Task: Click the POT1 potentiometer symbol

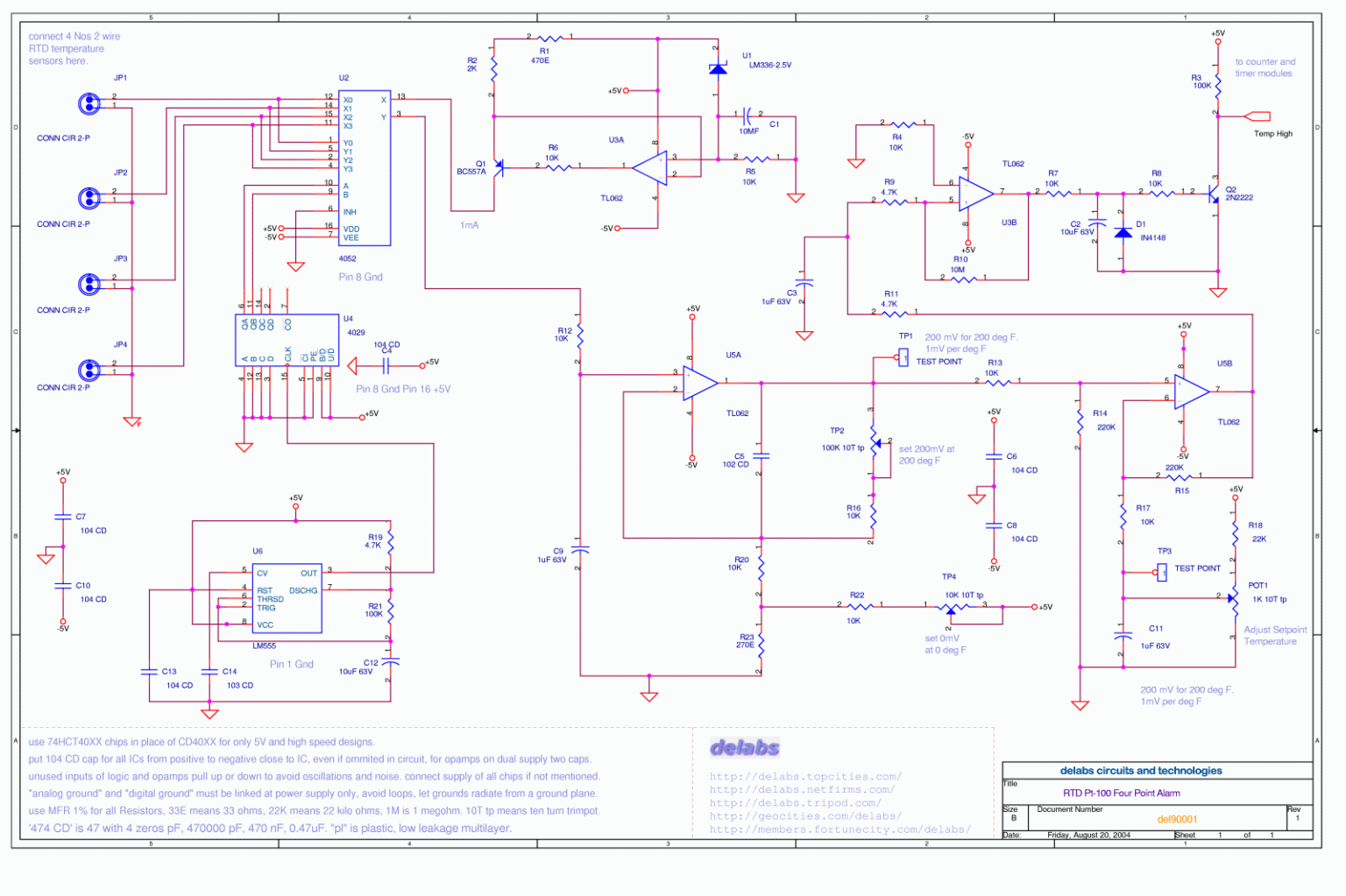Action: (x=1232, y=600)
